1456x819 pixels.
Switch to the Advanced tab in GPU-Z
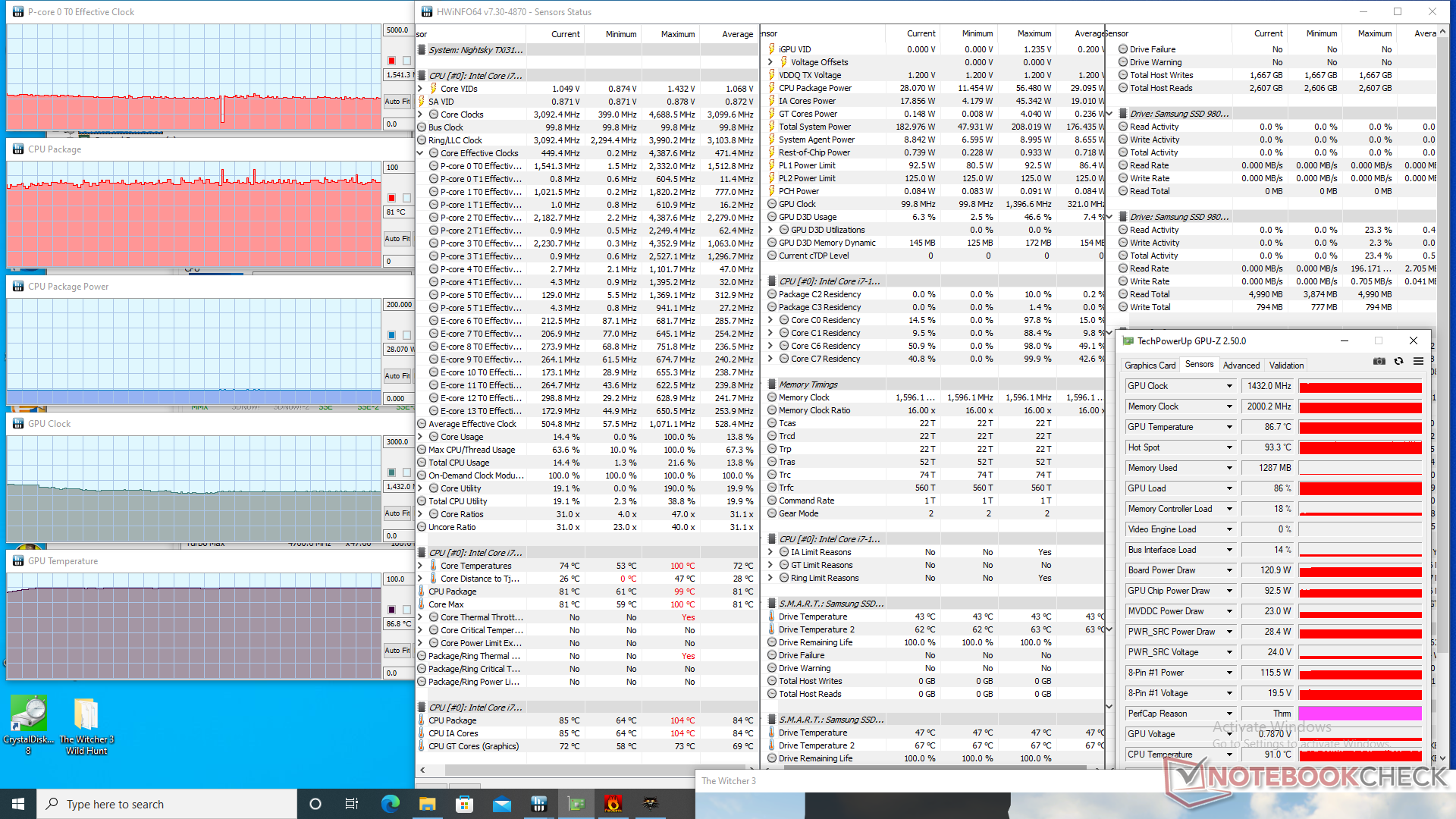[x=1241, y=365]
